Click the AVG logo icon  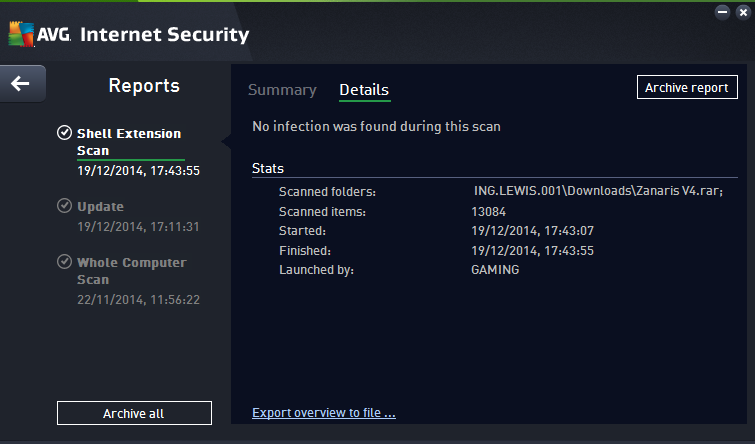(22, 35)
